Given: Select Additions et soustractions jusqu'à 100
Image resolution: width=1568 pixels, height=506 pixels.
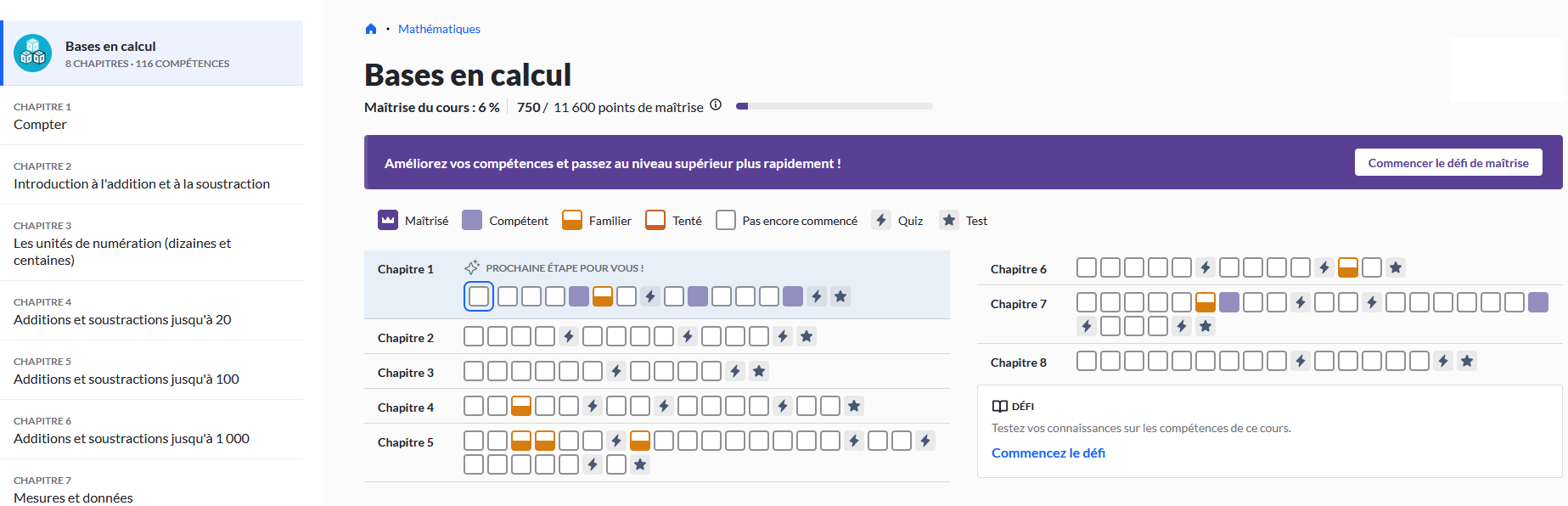Looking at the screenshot, I should tap(151, 370).
